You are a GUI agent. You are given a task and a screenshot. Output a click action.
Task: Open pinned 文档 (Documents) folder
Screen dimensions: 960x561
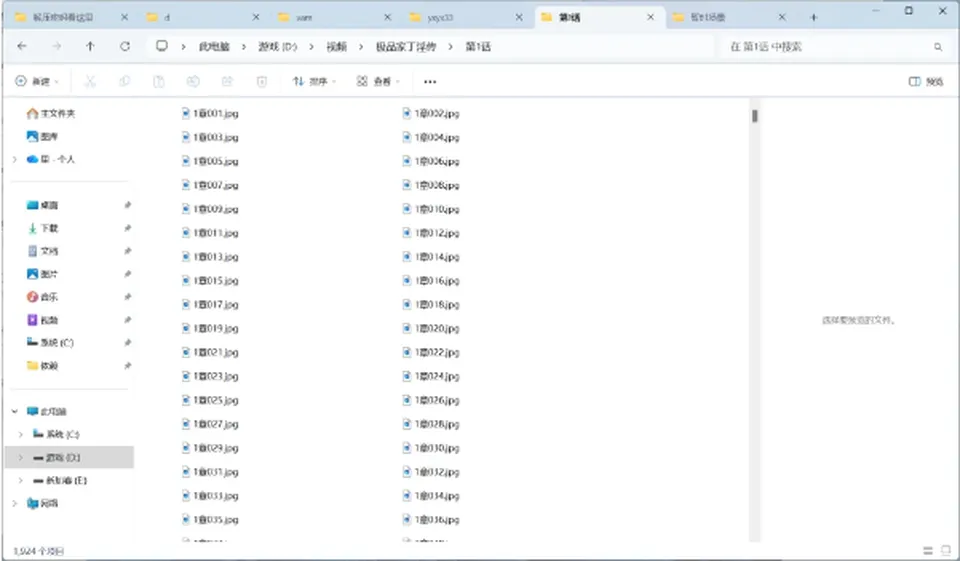coord(42,251)
